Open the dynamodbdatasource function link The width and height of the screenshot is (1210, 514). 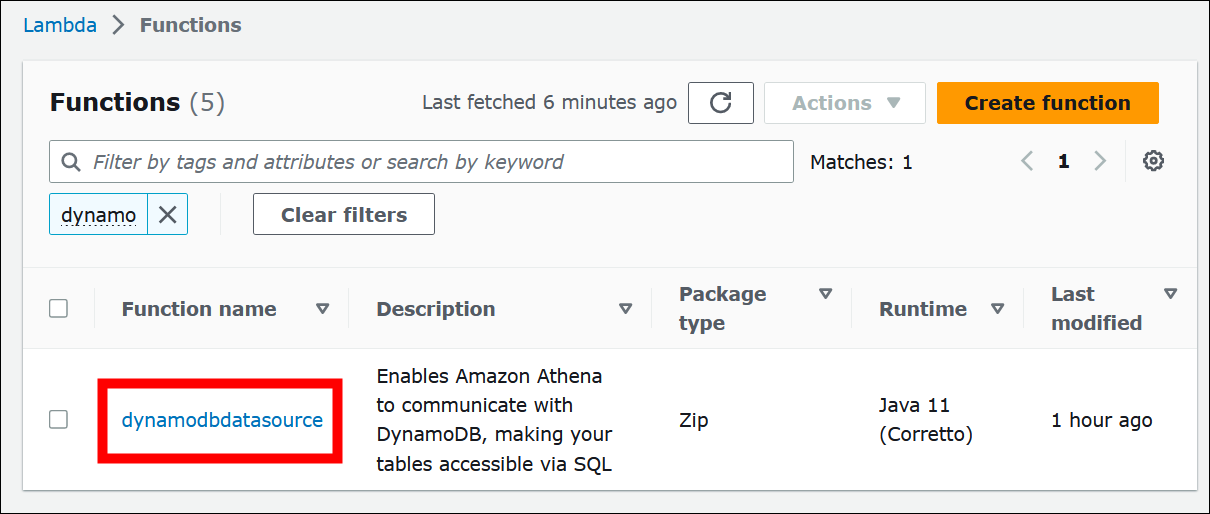(222, 420)
